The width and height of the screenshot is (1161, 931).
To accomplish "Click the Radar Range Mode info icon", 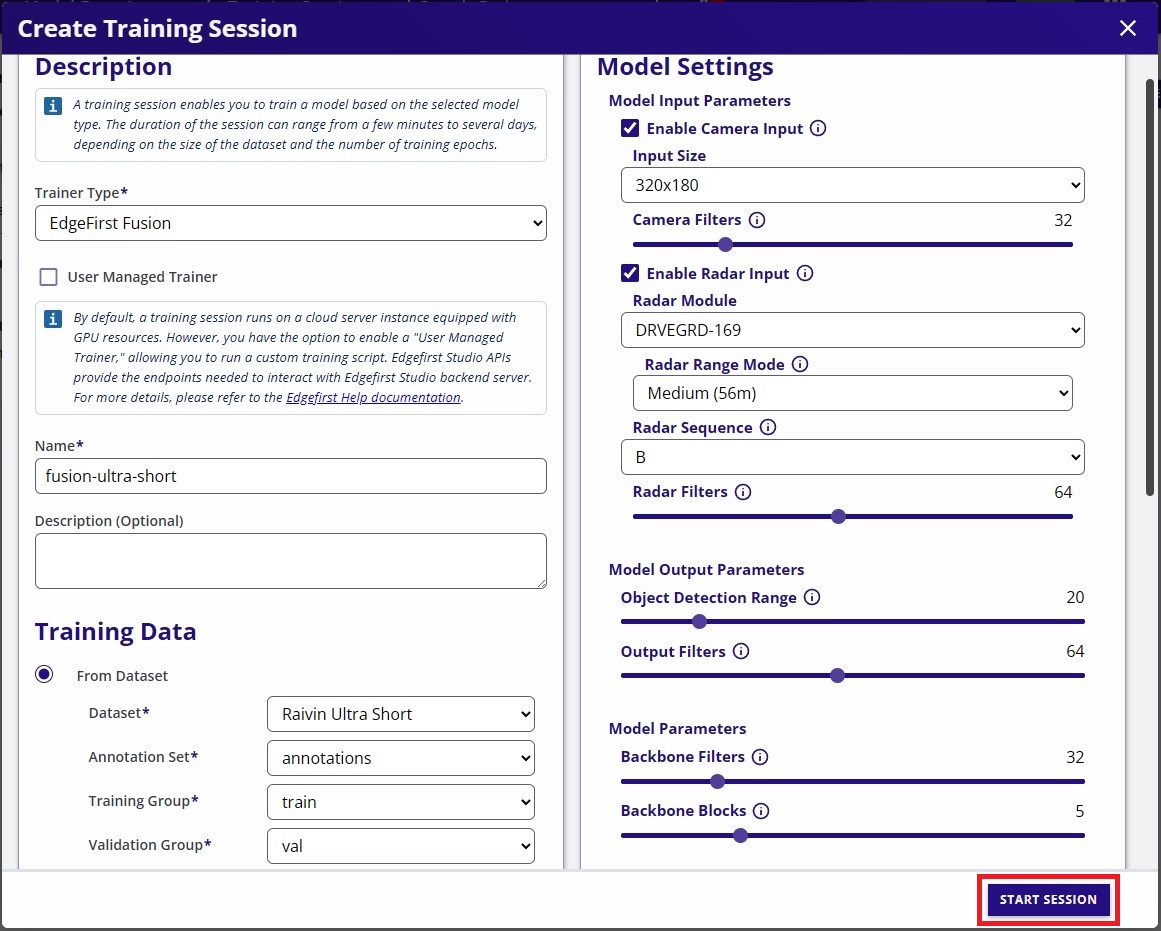I will [800, 365].
